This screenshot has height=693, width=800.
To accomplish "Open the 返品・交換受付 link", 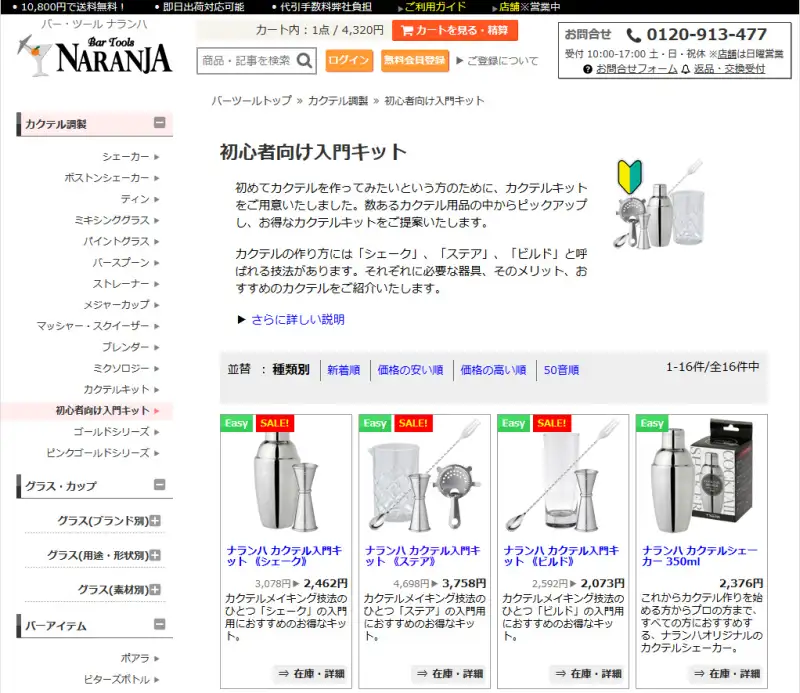I will 729,69.
